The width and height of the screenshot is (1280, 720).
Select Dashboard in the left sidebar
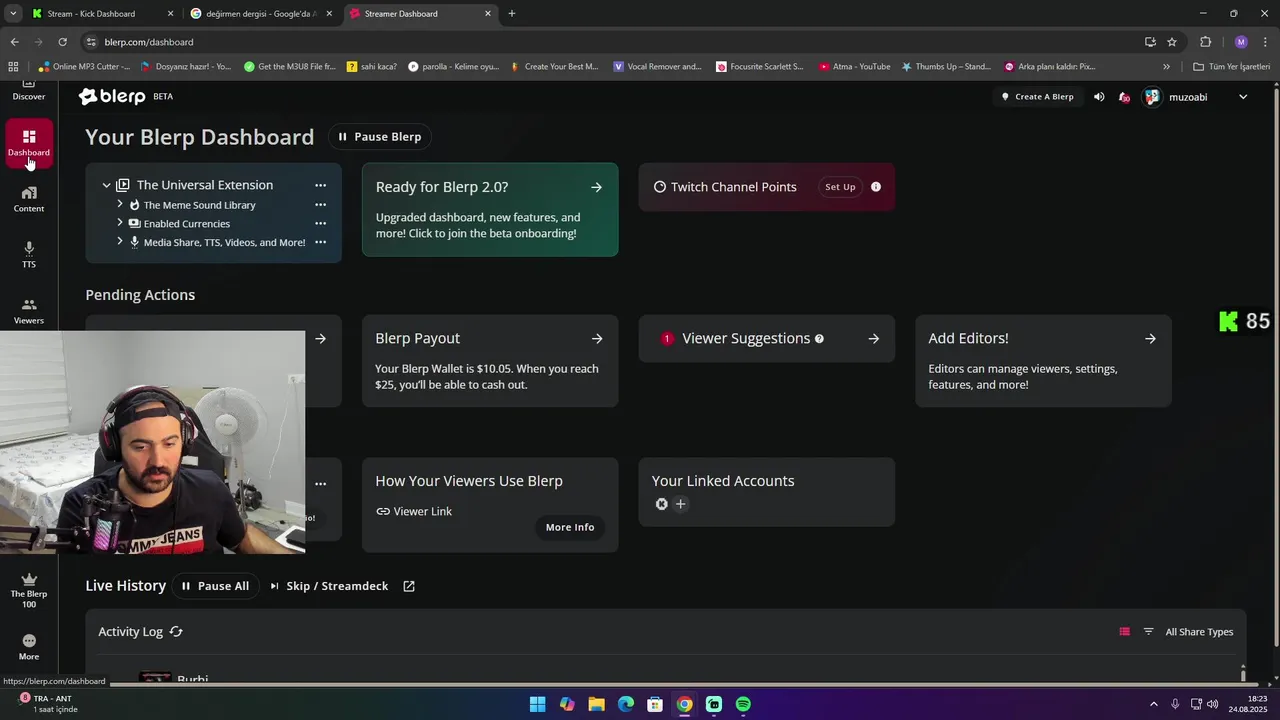pos(29,143)
